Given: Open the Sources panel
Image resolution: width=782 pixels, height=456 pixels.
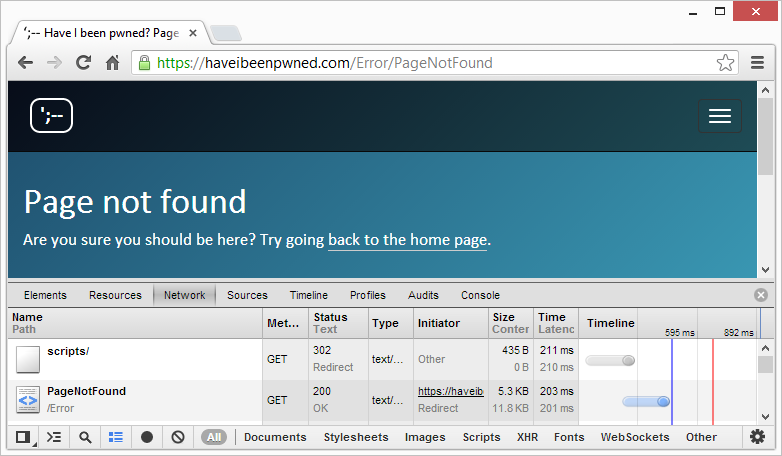Looking at the screenshot, I should tap(247, 295).
